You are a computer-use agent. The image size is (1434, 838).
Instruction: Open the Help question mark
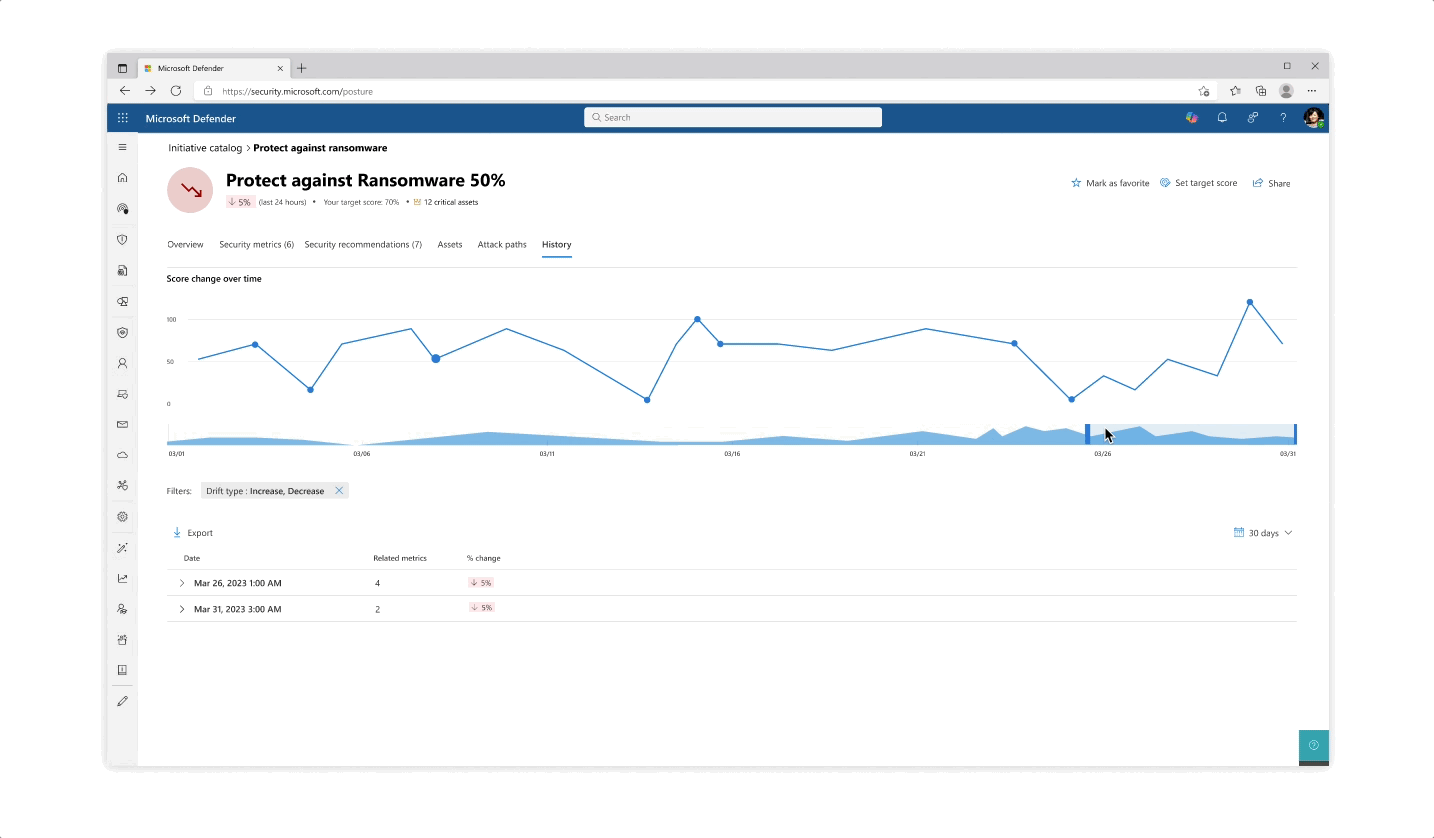point(1283,118)
